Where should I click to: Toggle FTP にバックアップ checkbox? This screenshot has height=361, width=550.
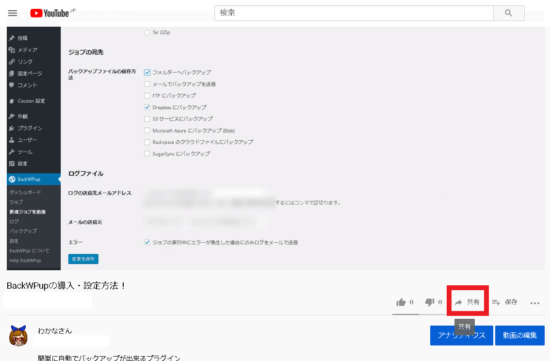(147, 95)
